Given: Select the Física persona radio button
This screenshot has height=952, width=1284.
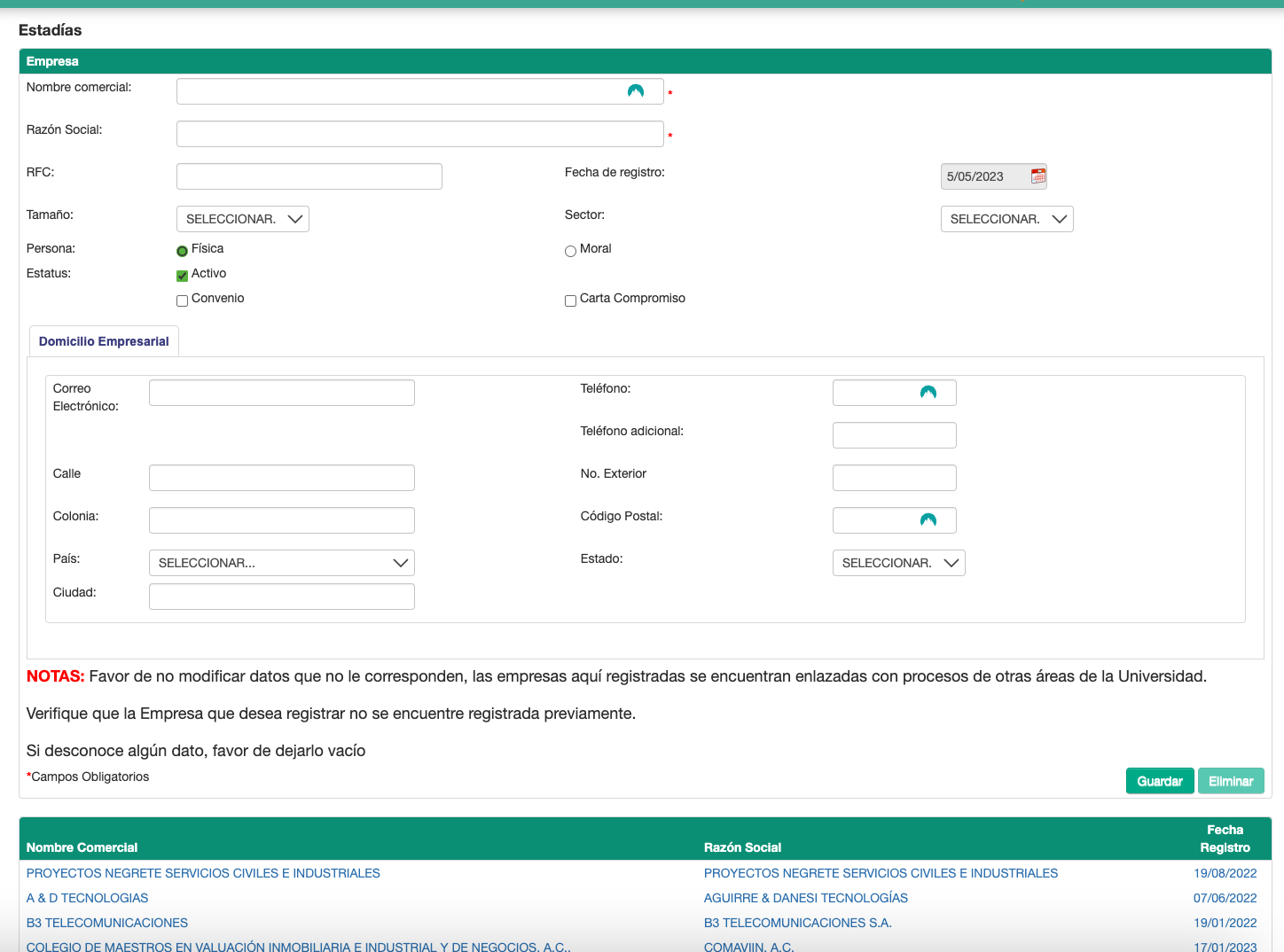Looking at the screenshot, I should (x=183, y=251).
